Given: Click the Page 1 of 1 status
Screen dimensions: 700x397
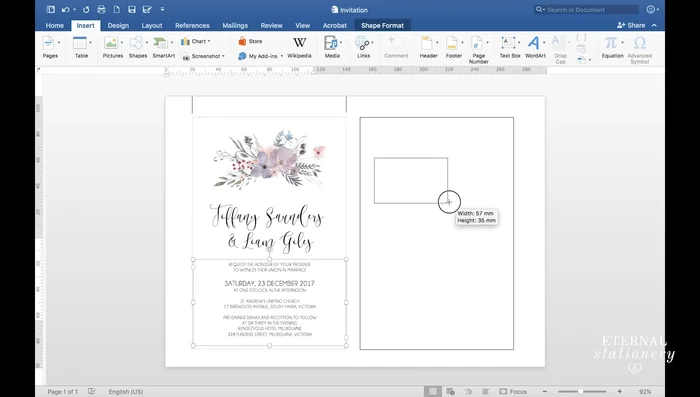Looking at the screenshot, I should pyautogui.click(x=62, y=392).
